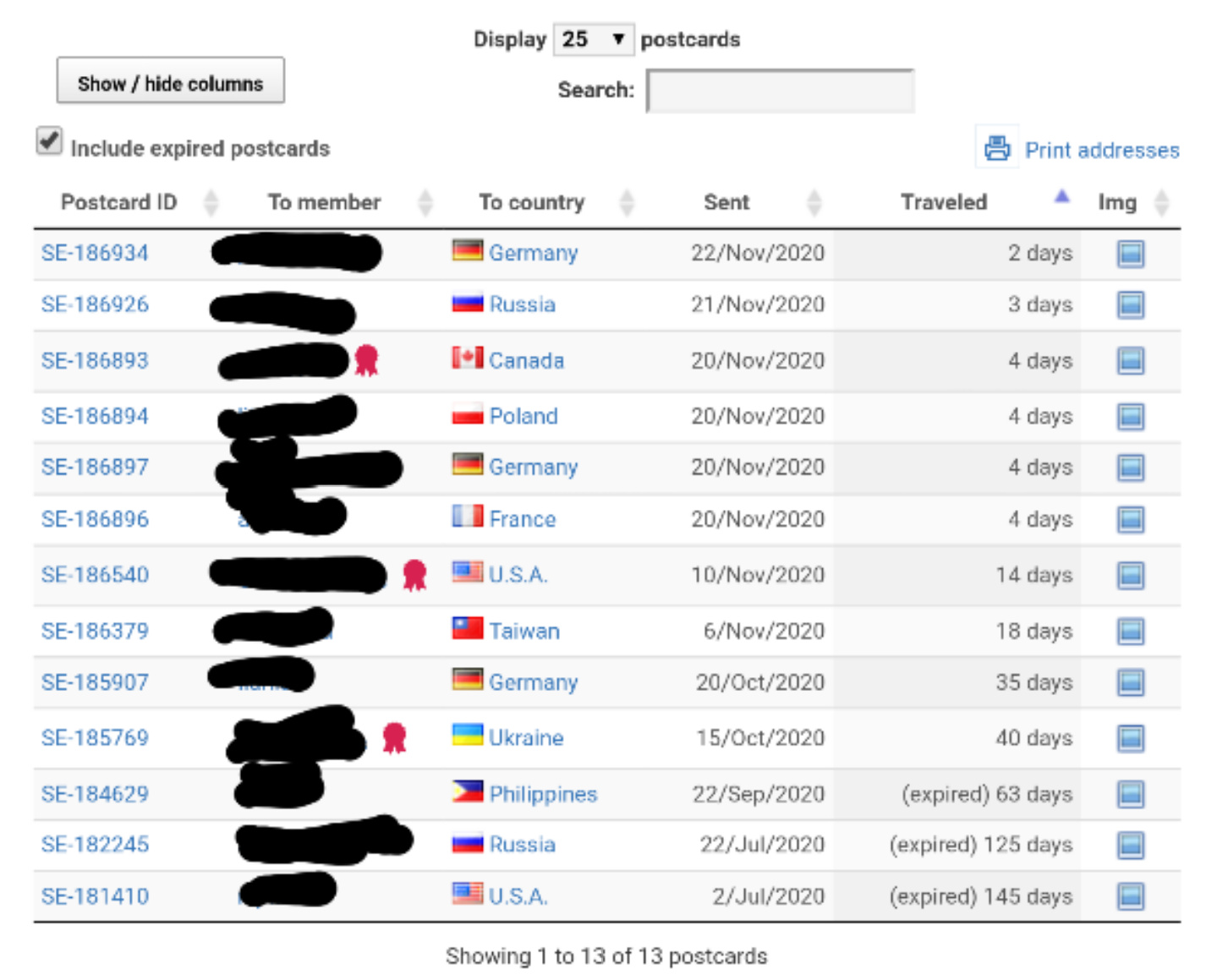Open image icon for Canada postcard SE-186893
Viewport: 1217px width, 980px height.
[1130, 361]
